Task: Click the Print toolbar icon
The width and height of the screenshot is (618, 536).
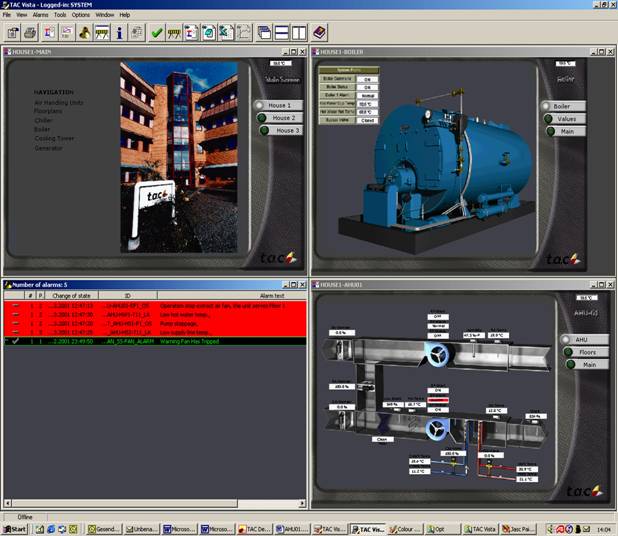Action: pyautogui.click(x=30, y=33)
